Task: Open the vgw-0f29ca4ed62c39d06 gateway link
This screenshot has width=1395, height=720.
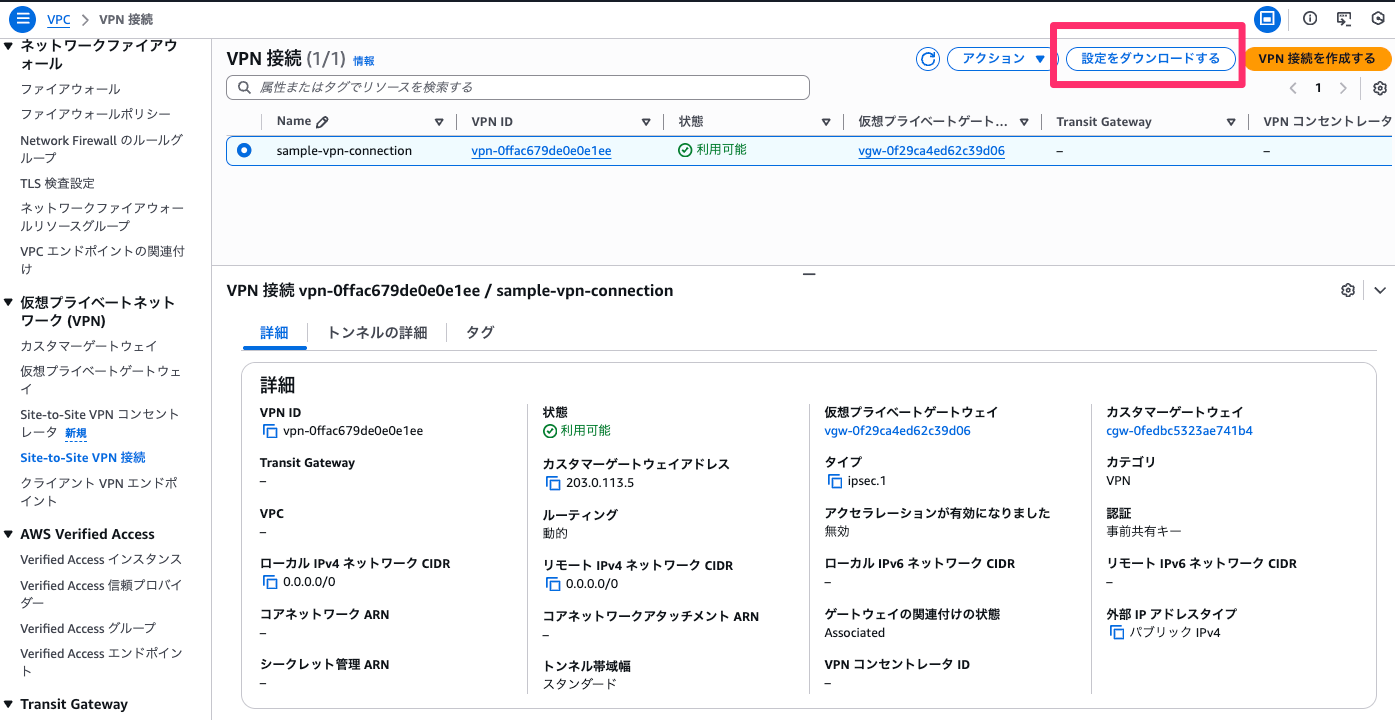Action: click(930, 148)
